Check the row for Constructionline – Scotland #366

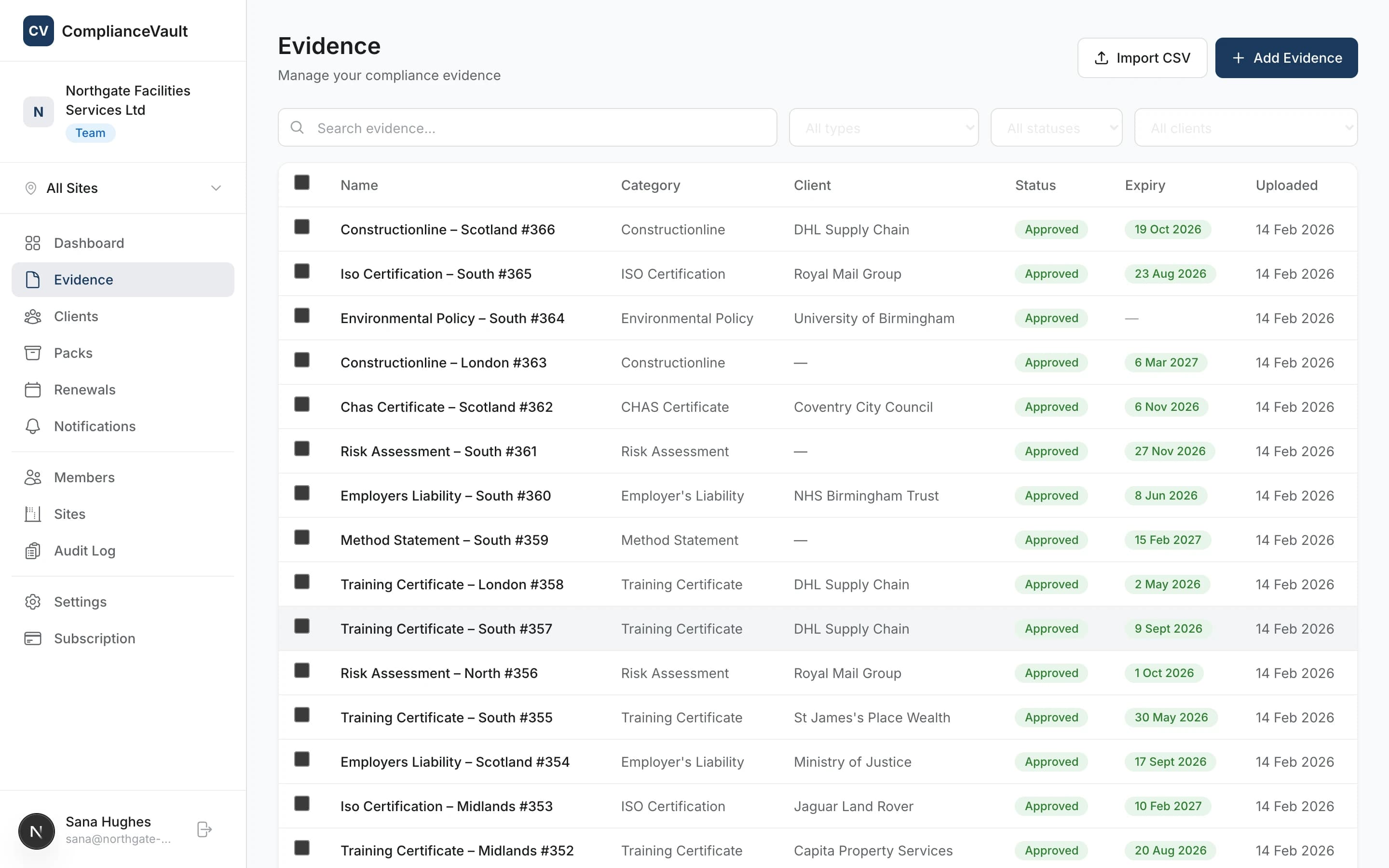click(x=302, y=226)
